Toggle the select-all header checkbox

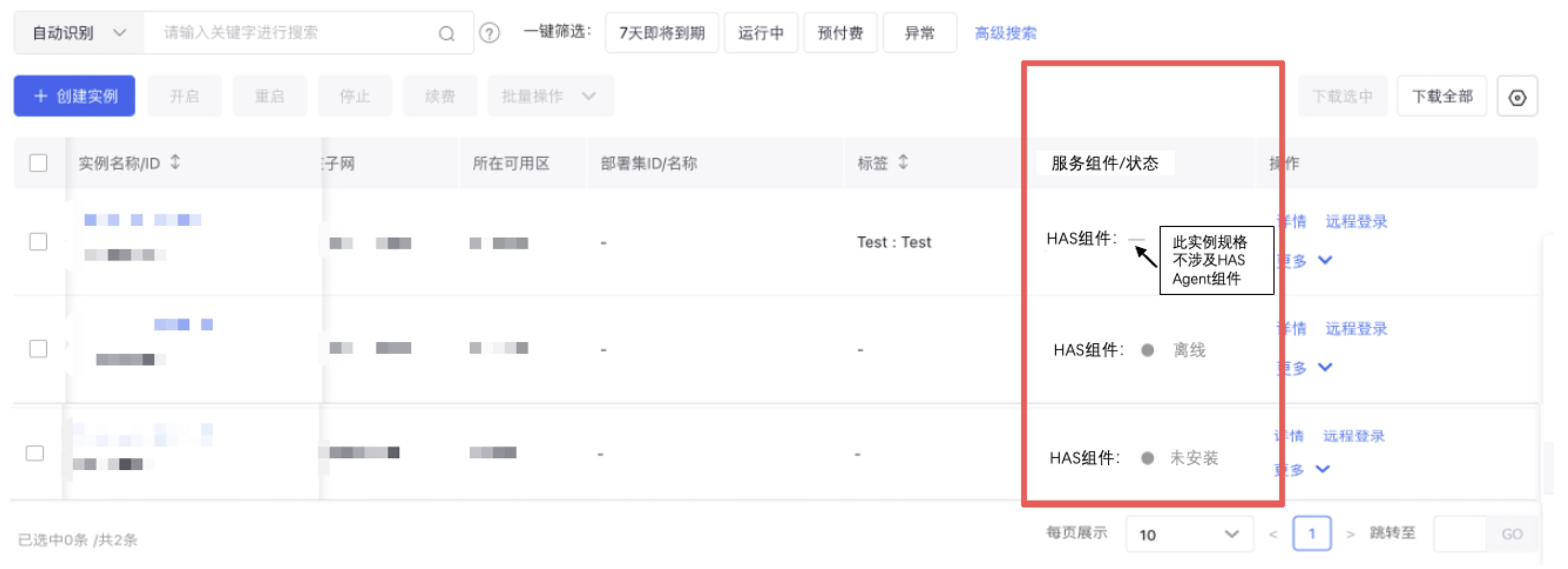point(39,162)
